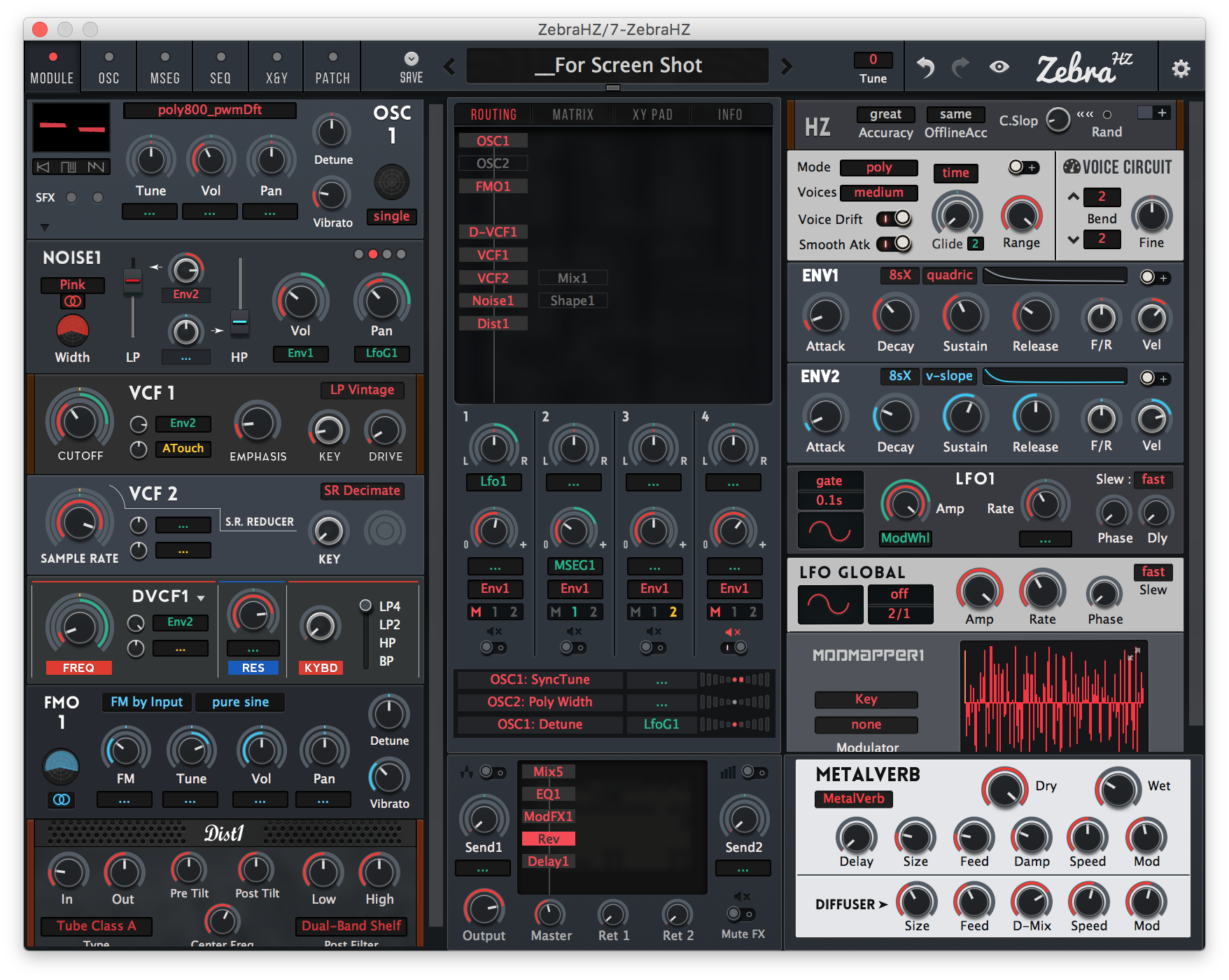Click the LFO1 gate sync button

tap(830, 480)
